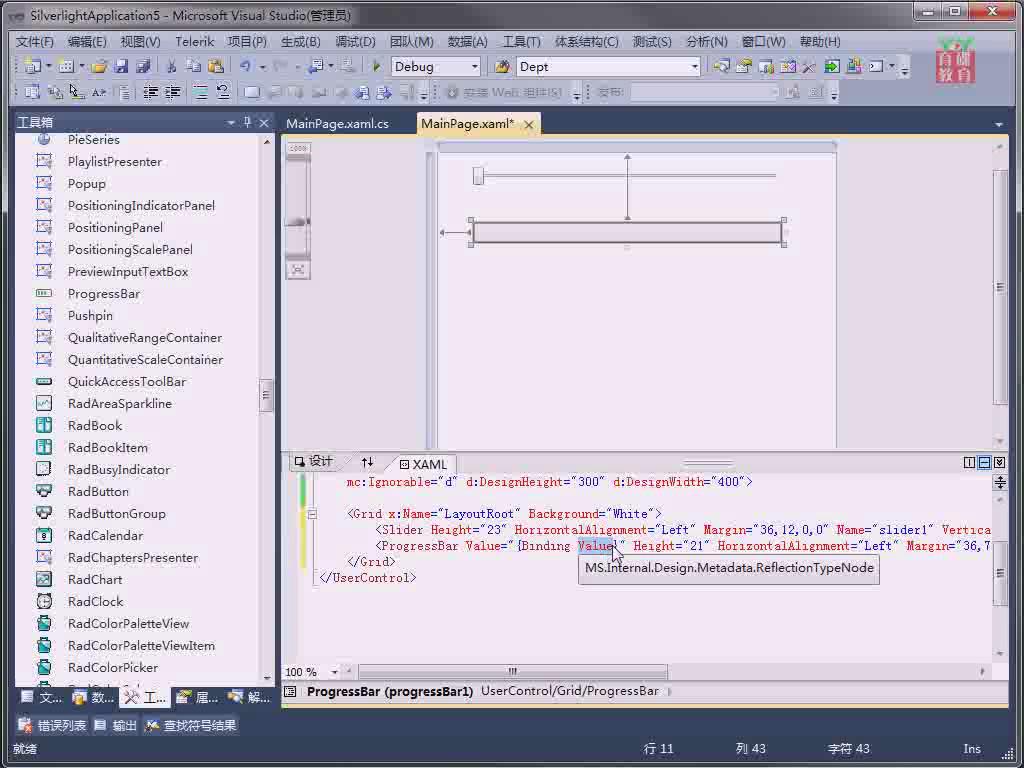Click the swap panes arrows icon
The image size is (1024, 768).
click(x=367, y=462)
